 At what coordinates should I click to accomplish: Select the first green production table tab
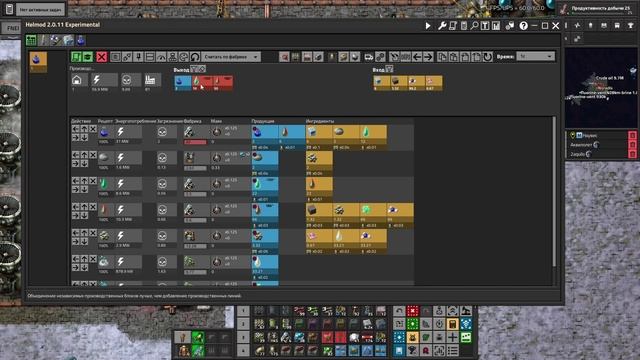point(31,40)
